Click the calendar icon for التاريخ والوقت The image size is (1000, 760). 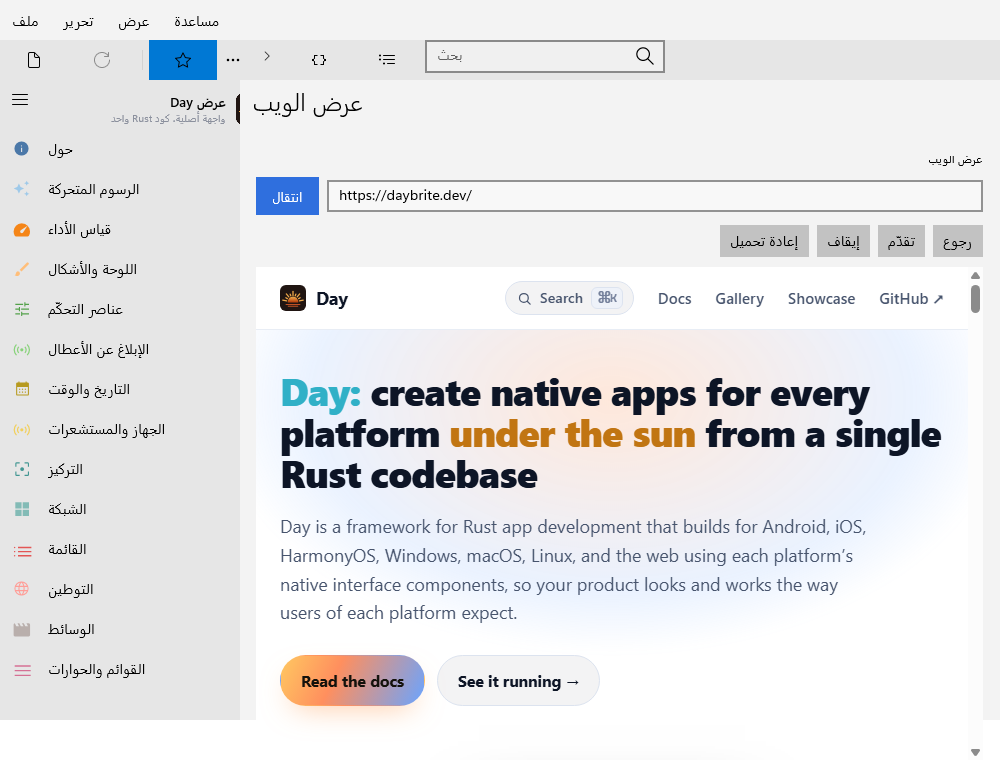click(22, 389)
